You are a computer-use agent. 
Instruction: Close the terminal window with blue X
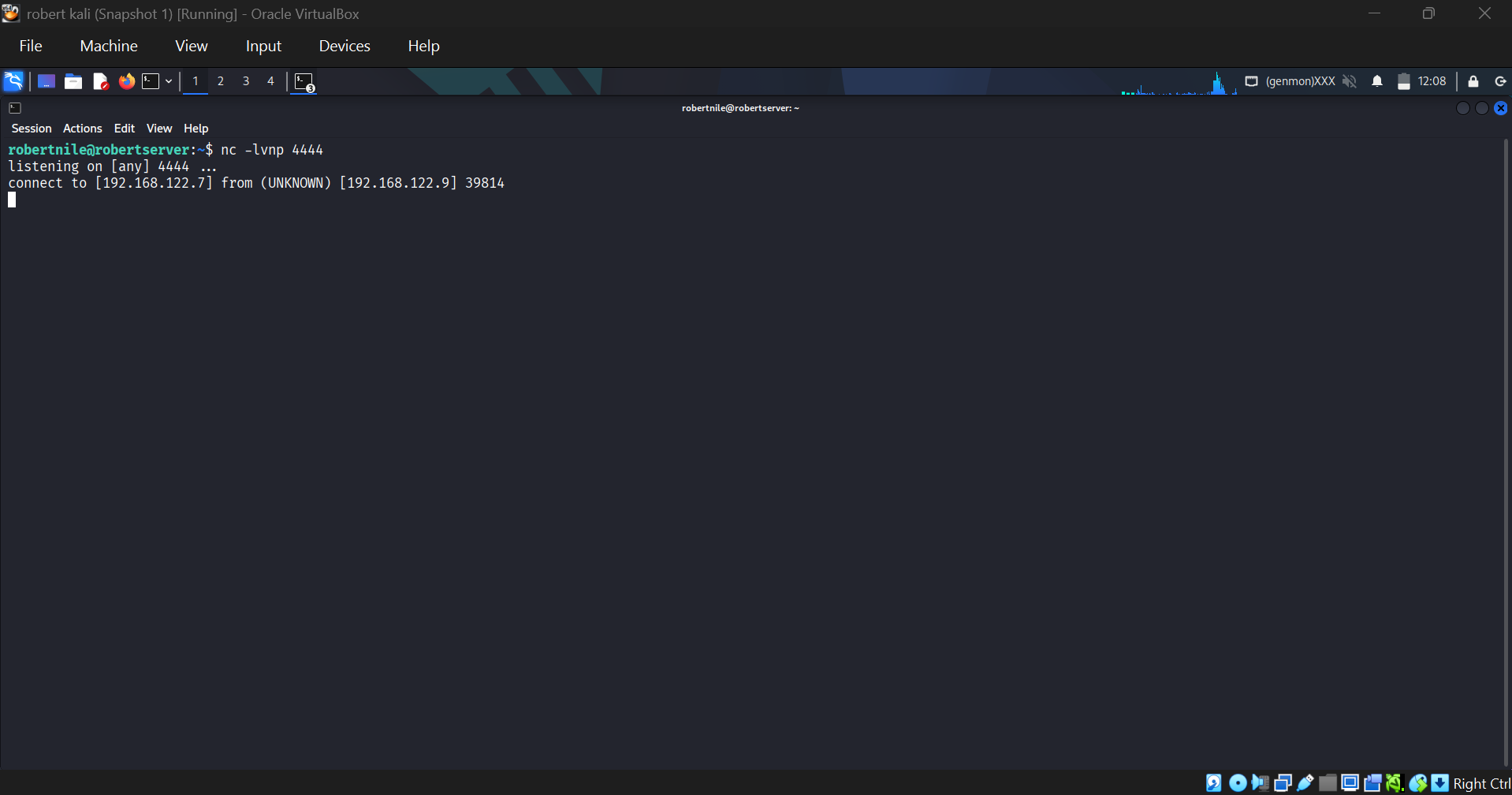[1501, 108]
